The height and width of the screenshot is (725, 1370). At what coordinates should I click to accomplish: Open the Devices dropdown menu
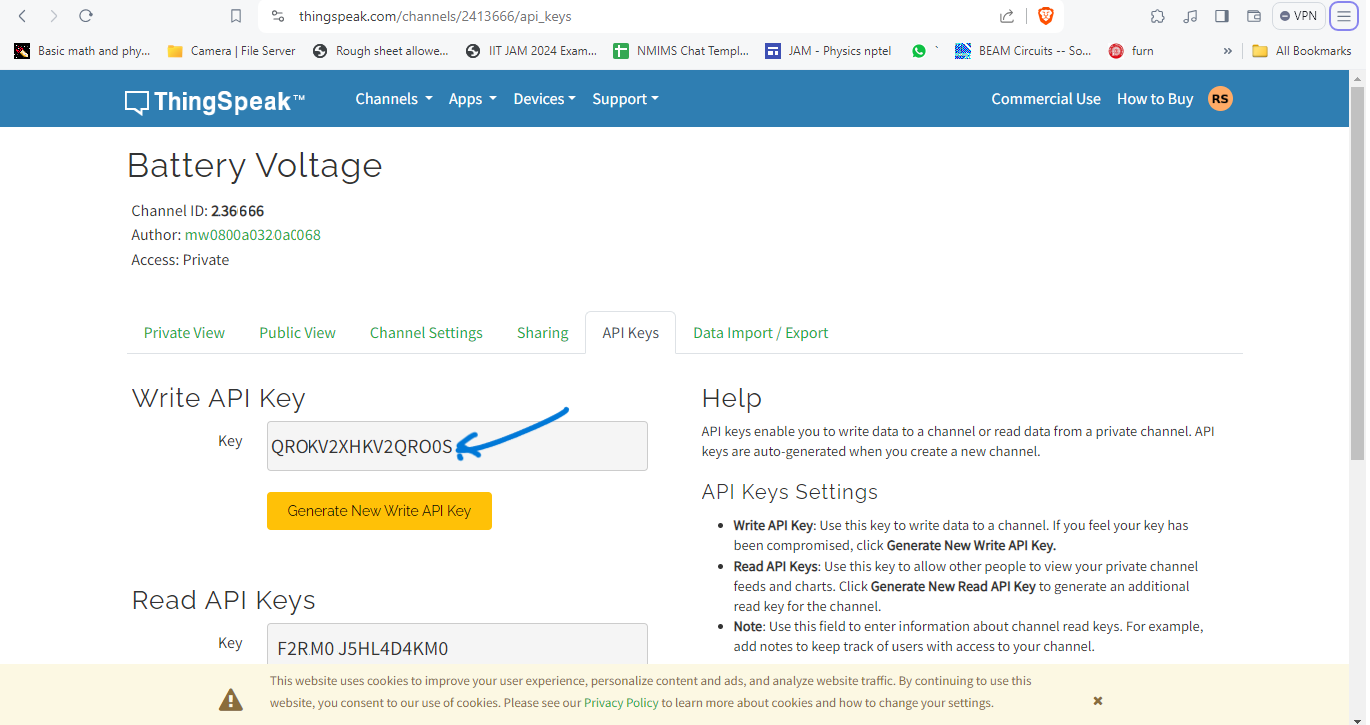click(x=544, y=99)
